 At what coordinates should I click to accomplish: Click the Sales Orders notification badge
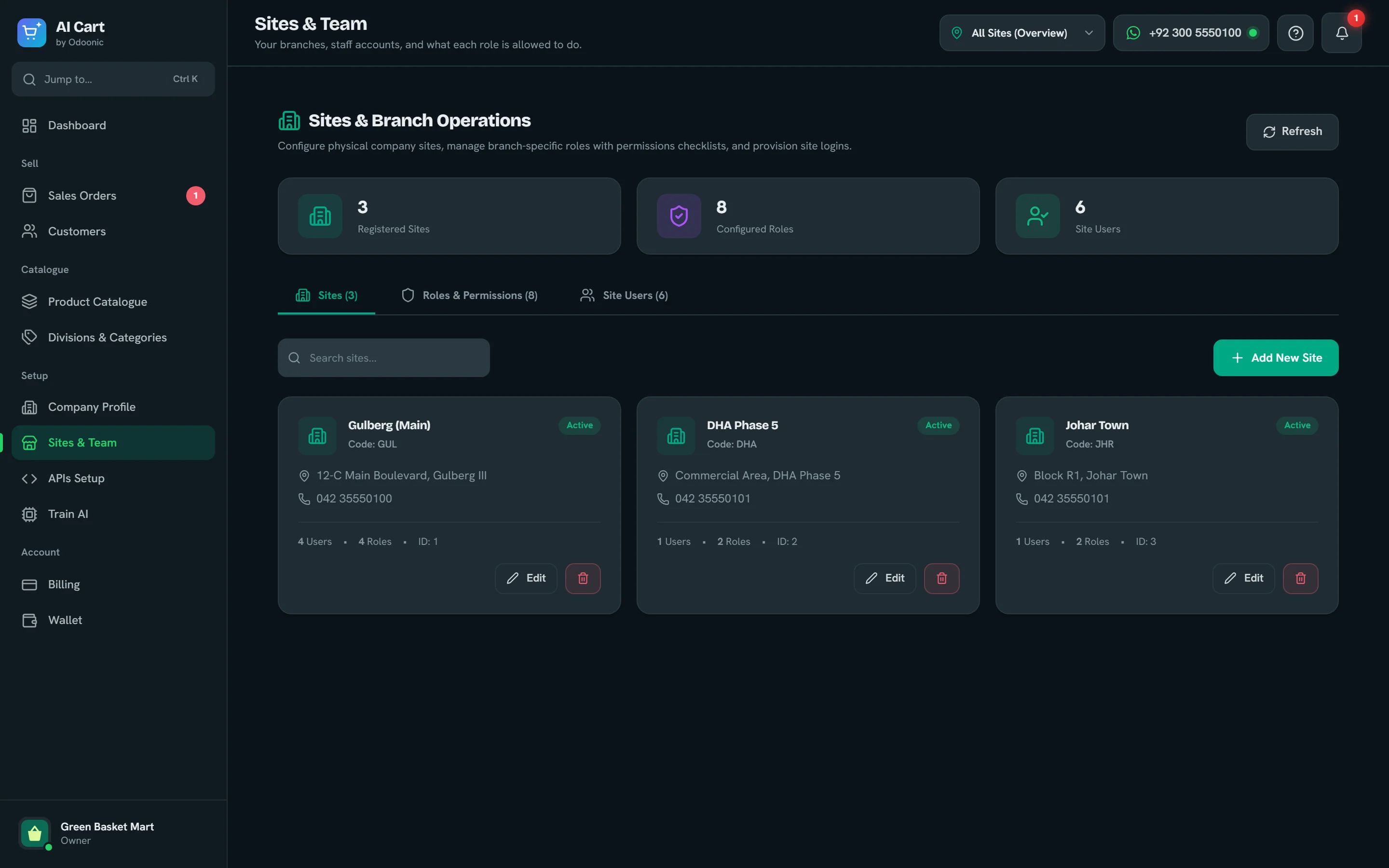196,196
